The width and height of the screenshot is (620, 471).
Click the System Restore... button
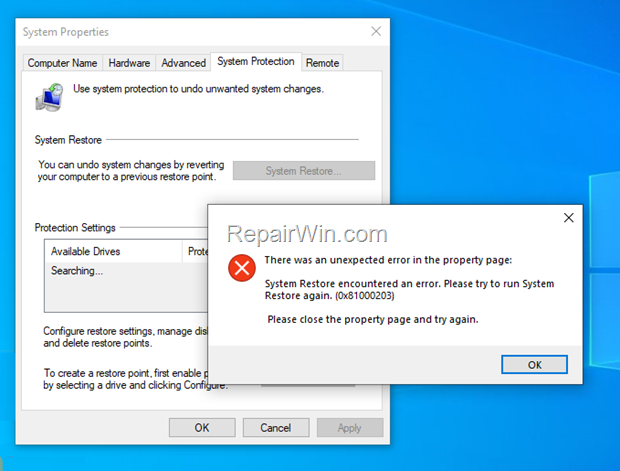pos(304,170)
